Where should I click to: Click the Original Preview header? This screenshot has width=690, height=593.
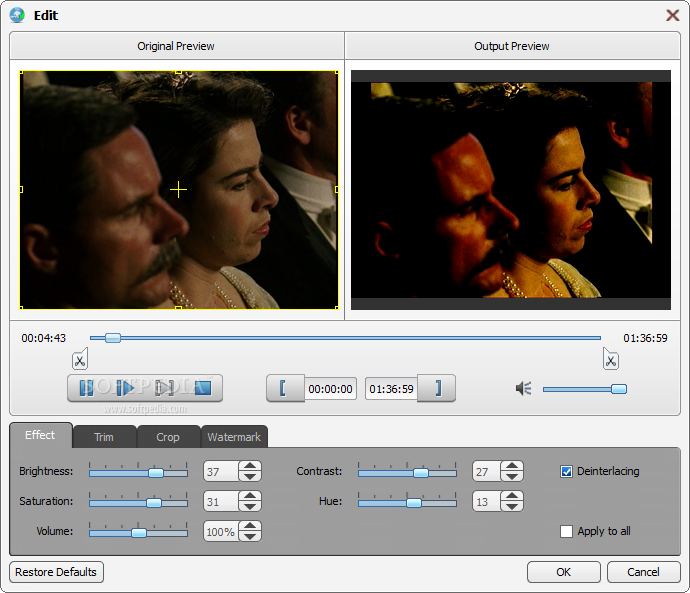176,46
